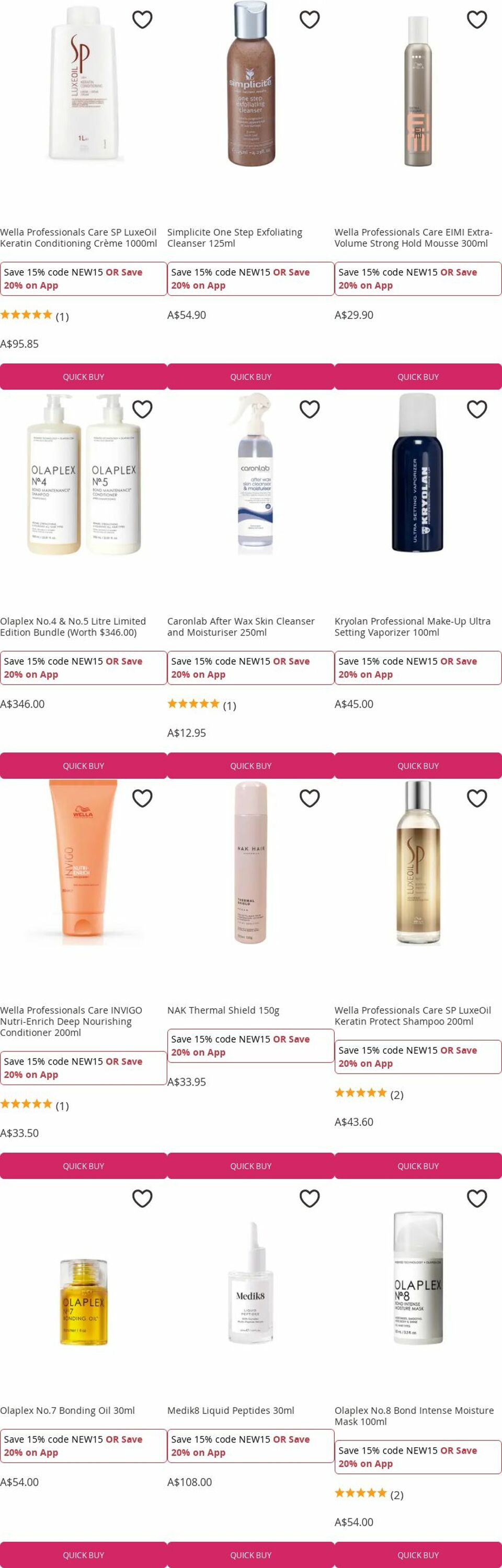The width and height of the screenshot is (502, 1568).
Task: Quick buy the Simplicite Exfoliating Cleanser
Action: pyautogui.click(x=250, y=377)
